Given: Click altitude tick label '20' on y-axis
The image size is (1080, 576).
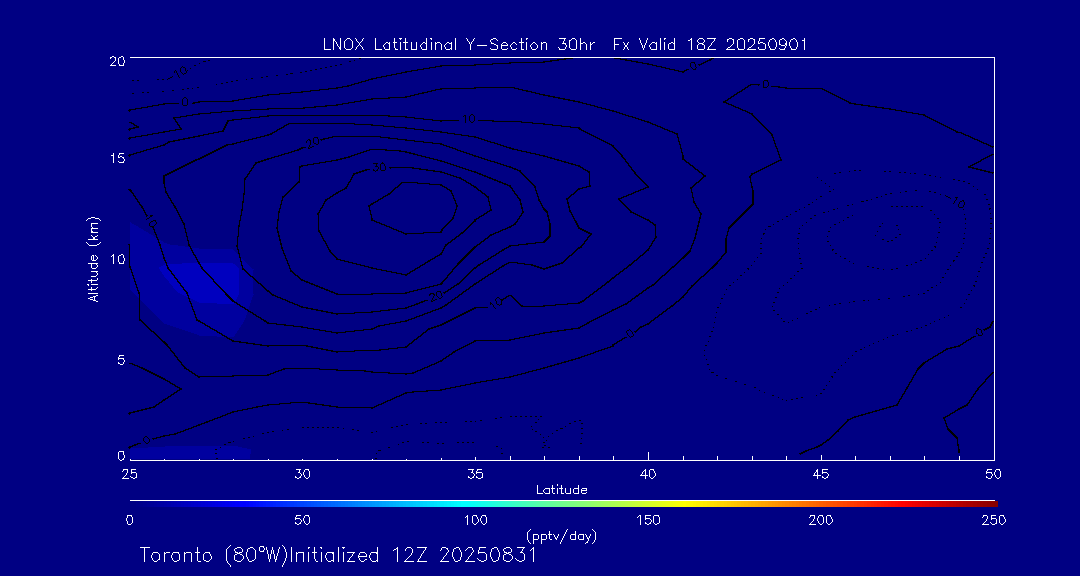Looking at the screenshot, I should click(x=115, y=60).
